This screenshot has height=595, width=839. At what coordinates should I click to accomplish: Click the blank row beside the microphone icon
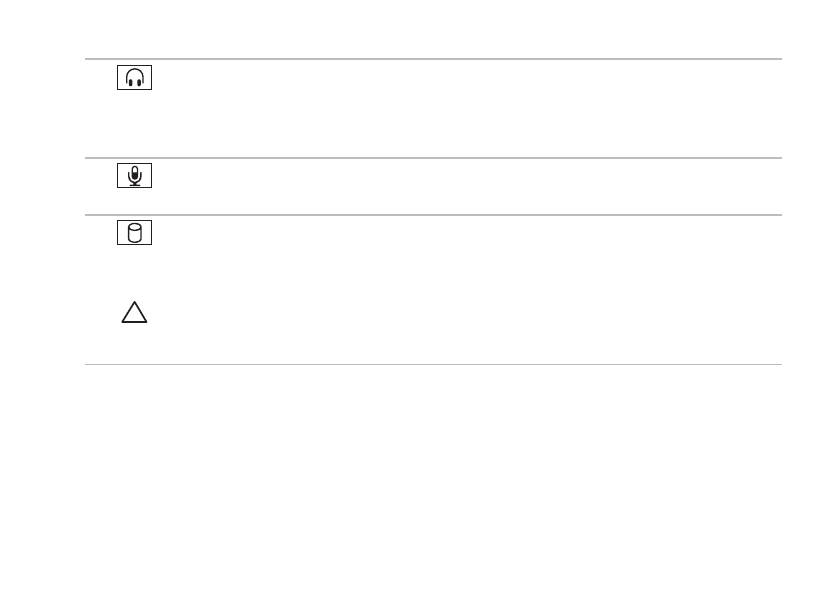tap(468, 186)
